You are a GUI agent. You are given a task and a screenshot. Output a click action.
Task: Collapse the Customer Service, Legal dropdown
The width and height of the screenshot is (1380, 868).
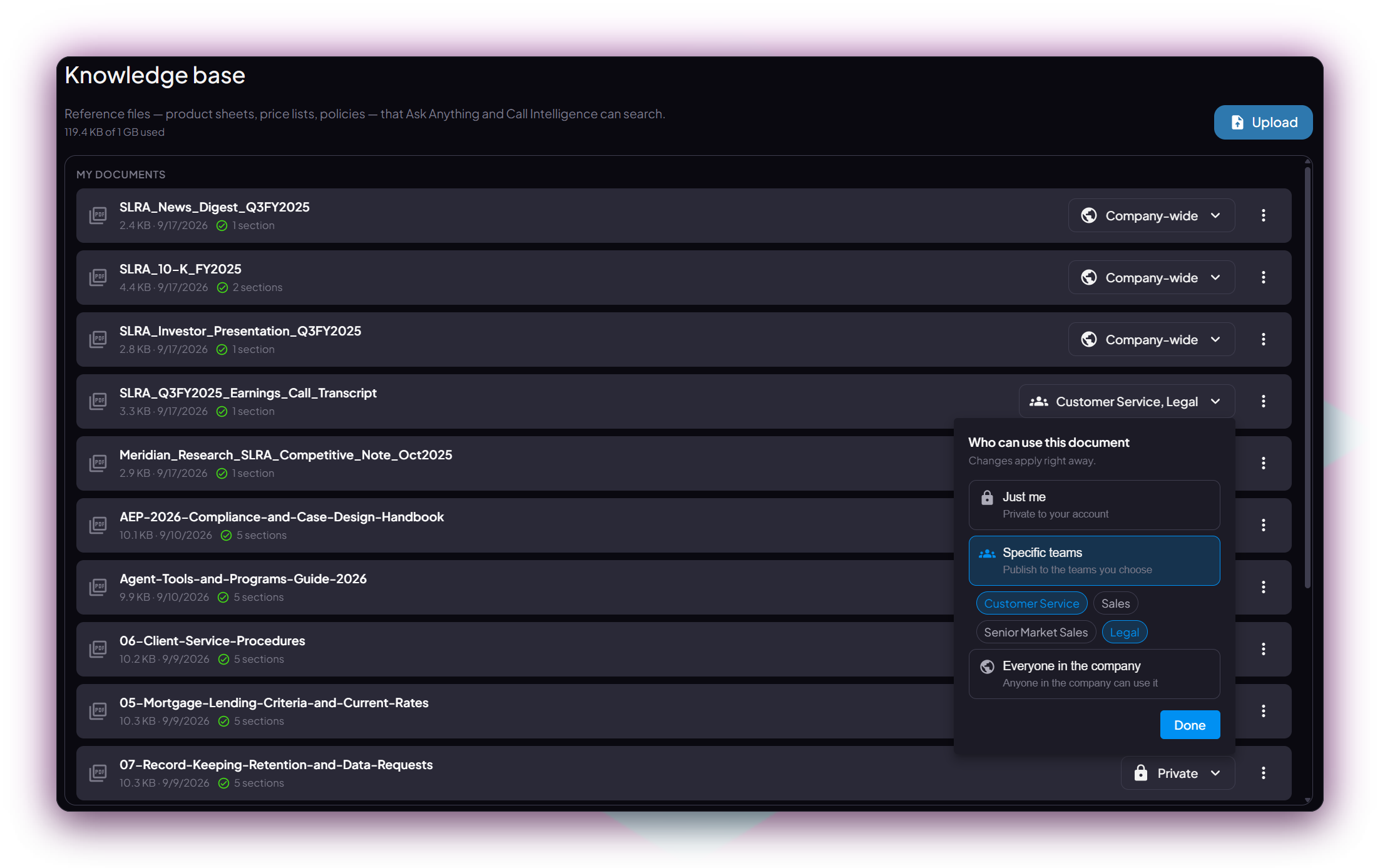1127,401
